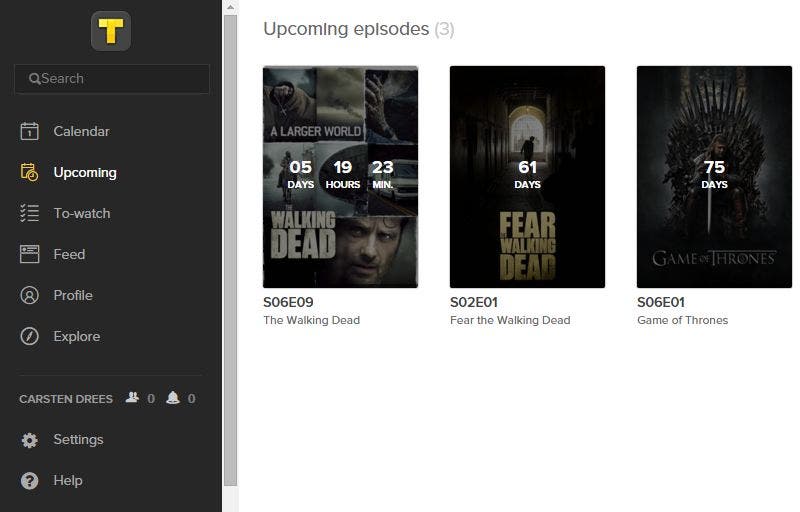Viewport: 800px width, 512px height.
Task: Click the Explore compass icon
Action: (29, 336)
